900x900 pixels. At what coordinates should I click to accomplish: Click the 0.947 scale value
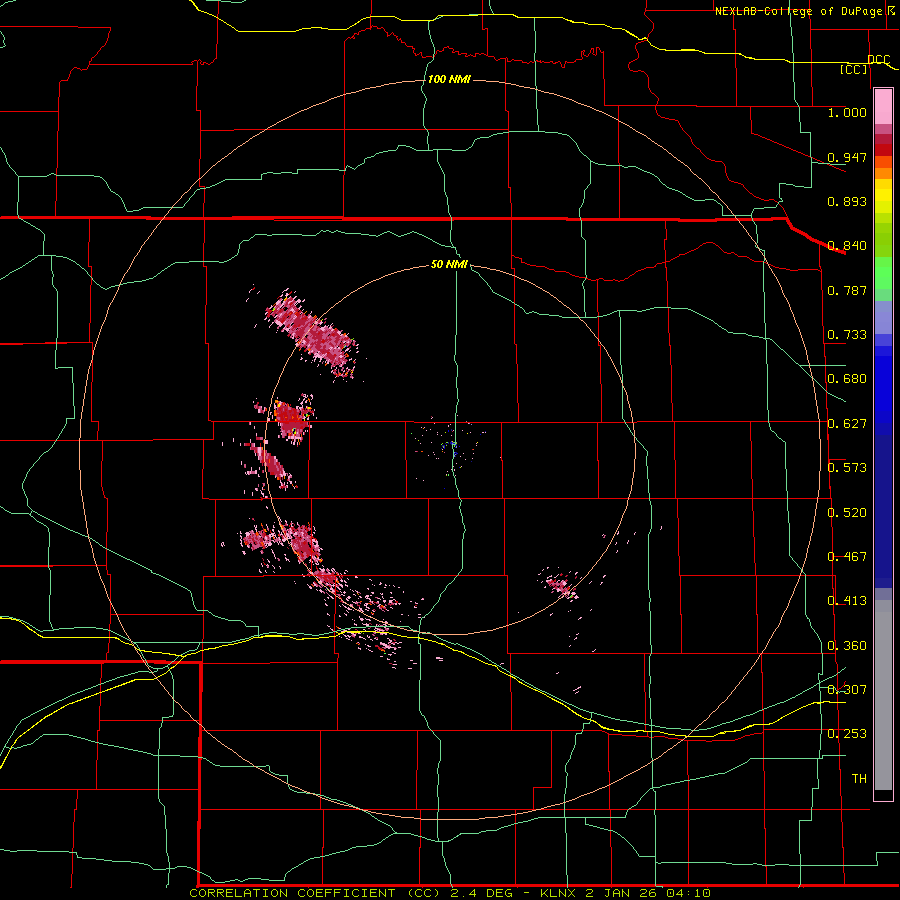(x=847, y=157)
